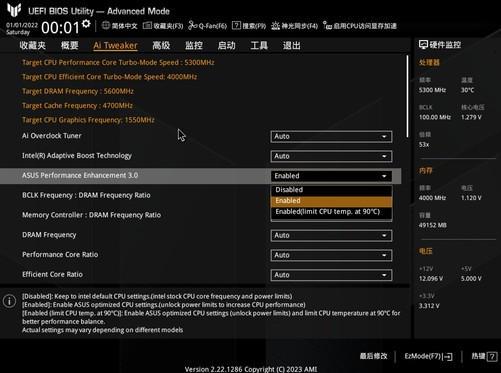
Task: Click the hardware monitor screen icon
Action: [x=423, y=45]
